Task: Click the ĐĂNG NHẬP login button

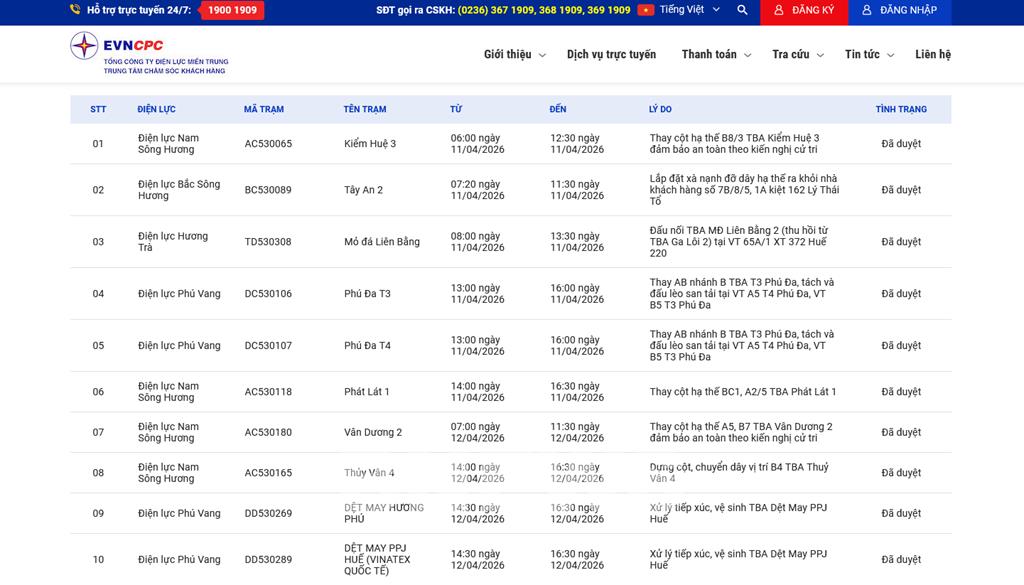Action: [x=899, y=10]
